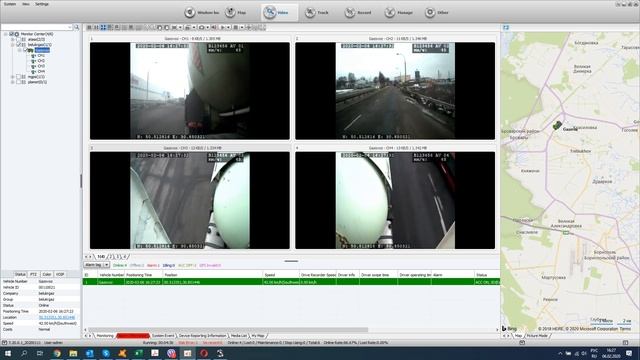Open the dropdown arrow next to play icon
The width and height of the screenshot is (640, 360).
tap(229, 27)
